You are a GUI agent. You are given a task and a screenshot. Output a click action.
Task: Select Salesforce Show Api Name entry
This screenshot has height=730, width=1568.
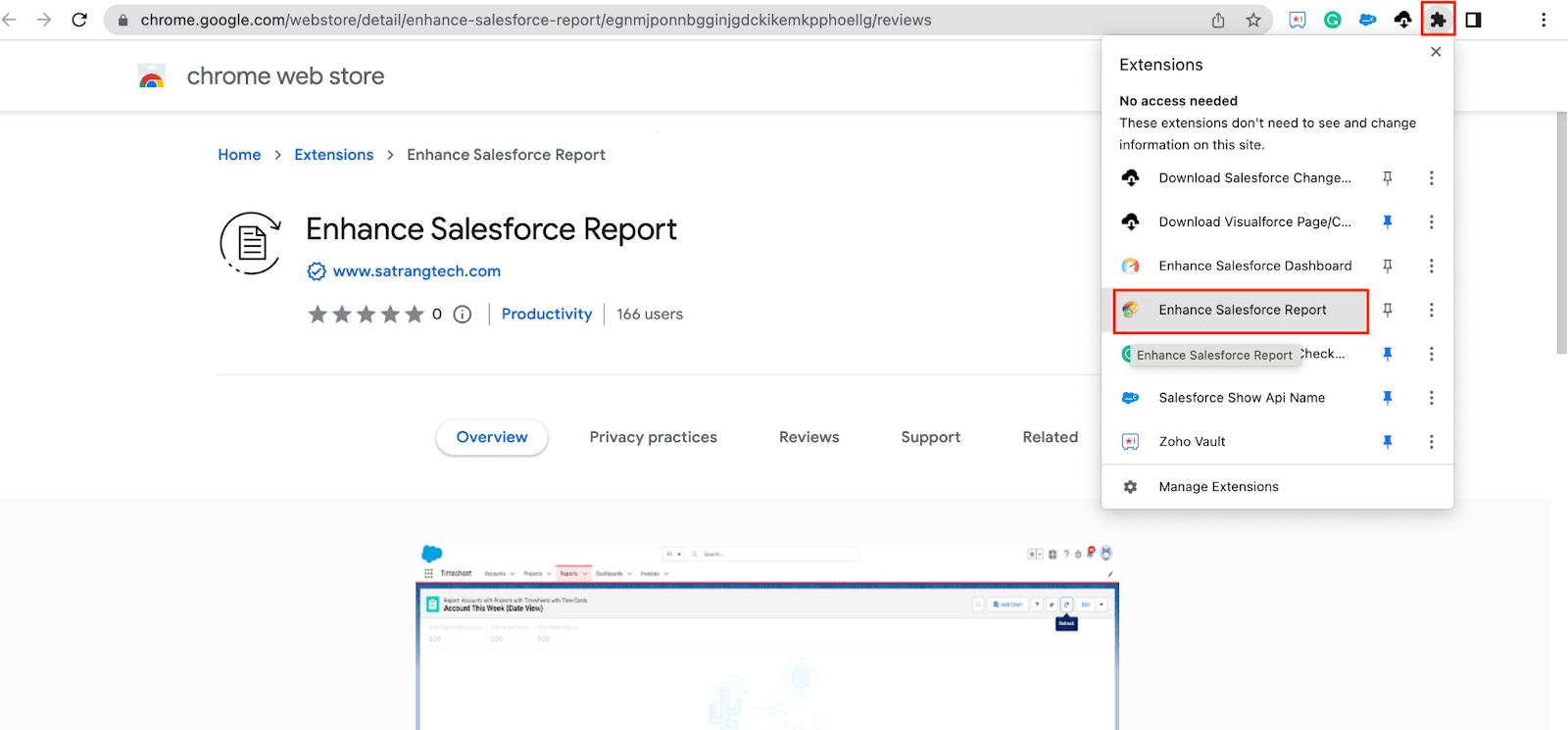pyautogui.click(x=1242, y=398)
